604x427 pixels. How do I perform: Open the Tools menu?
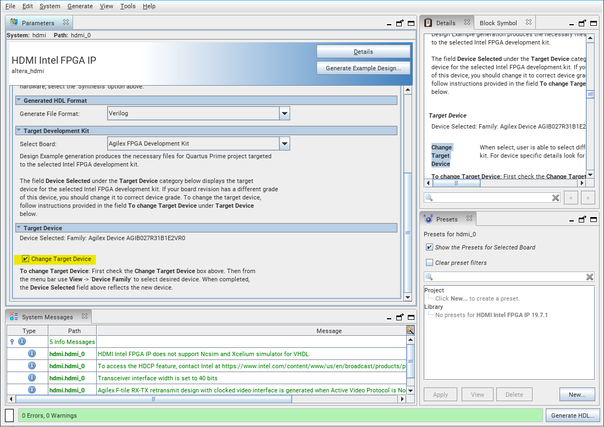tap(128, 6)
